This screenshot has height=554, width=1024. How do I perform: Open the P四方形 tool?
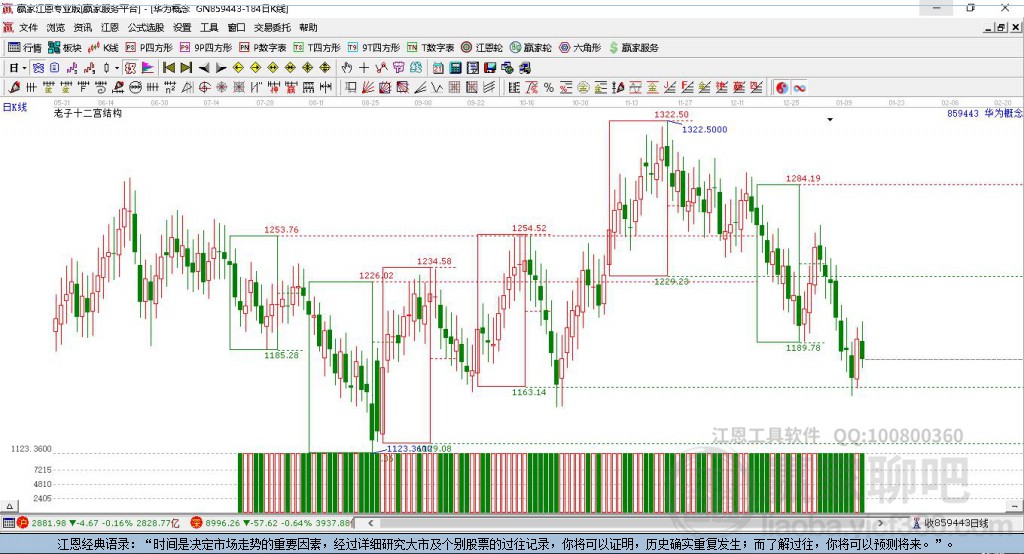[x=149, y=48]
